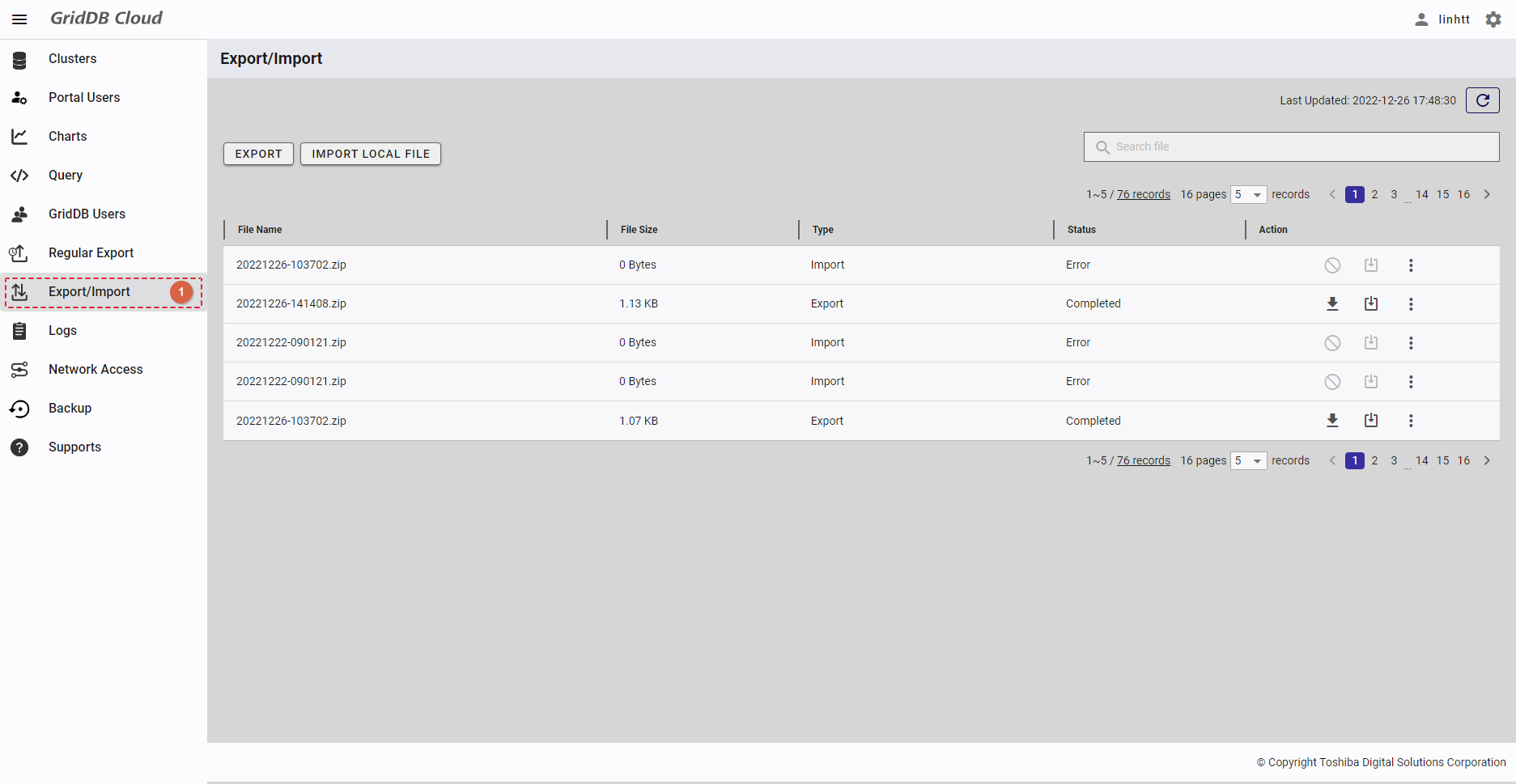The image size is (1516, 784).
Task: Click the IMPORT LOCAL FILE button
Action: (x=371, y=154)
